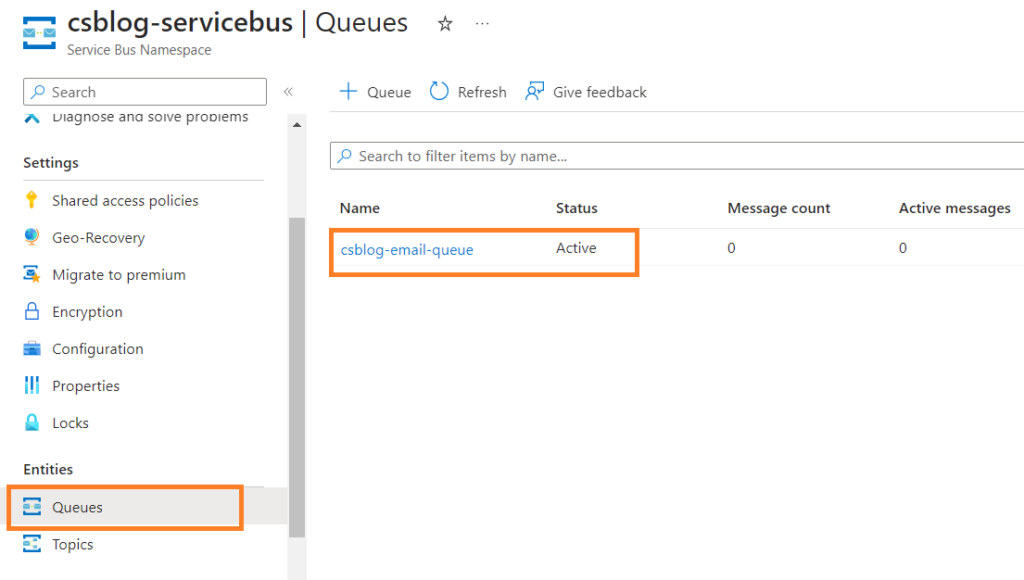The height and width of the screenshot is (580, 1024).
Task: Open the more options ellipsis menu
Action: (482, 24)
